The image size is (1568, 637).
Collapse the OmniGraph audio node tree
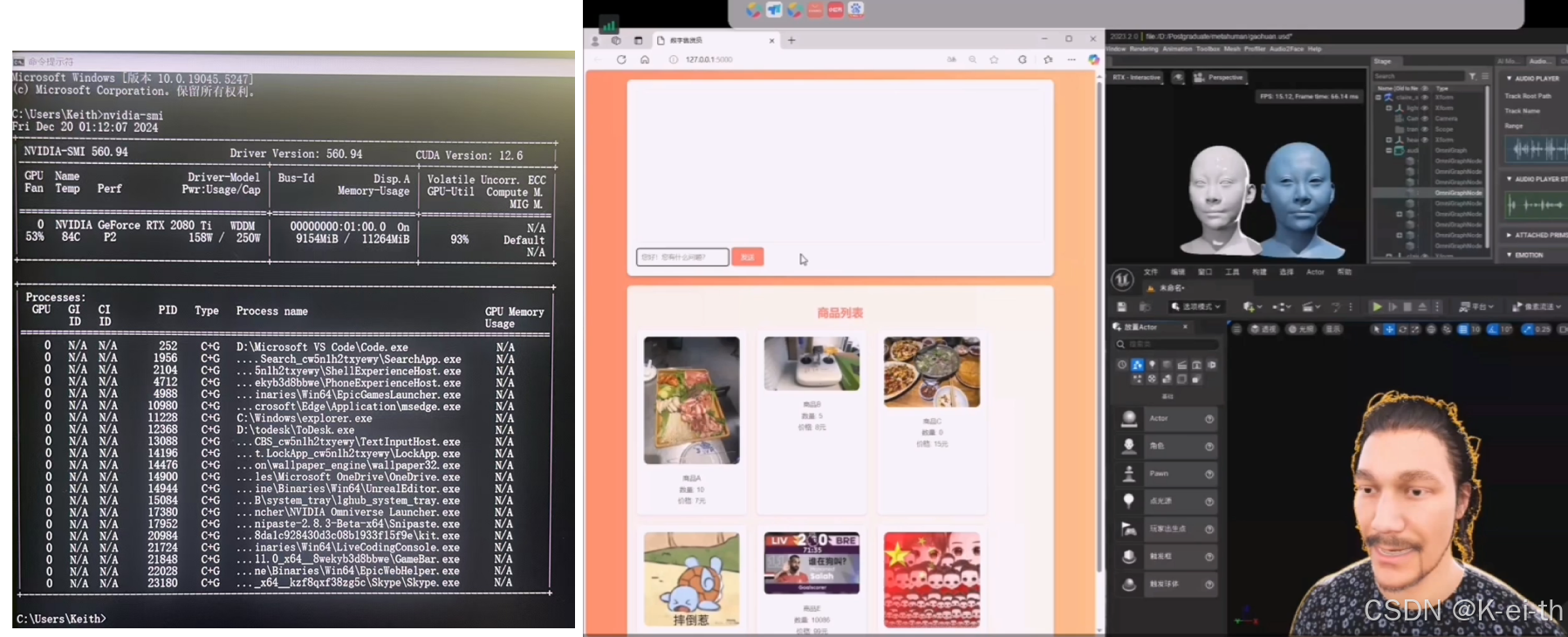coord(1388,150)
